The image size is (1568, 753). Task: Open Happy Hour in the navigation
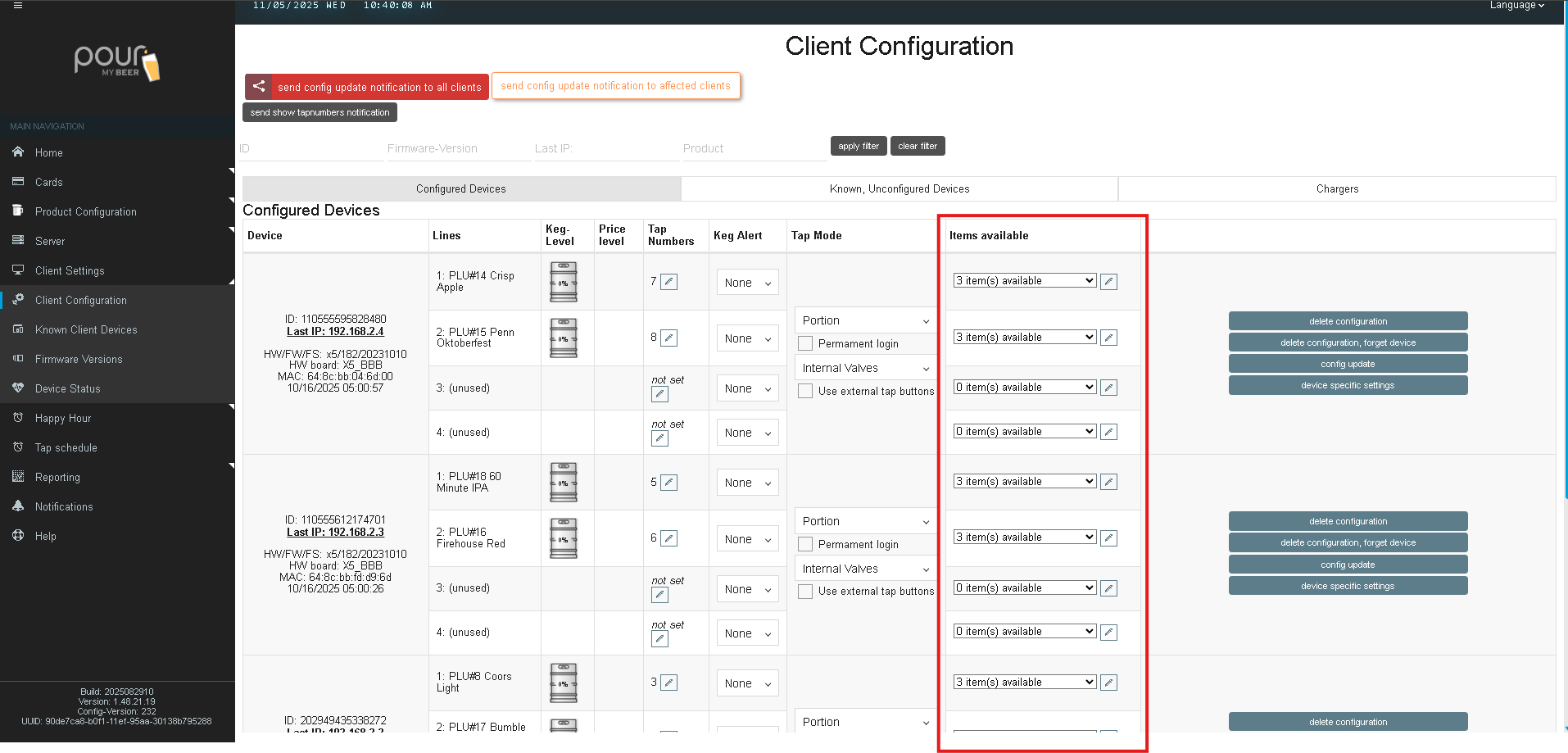coord(63,418)
